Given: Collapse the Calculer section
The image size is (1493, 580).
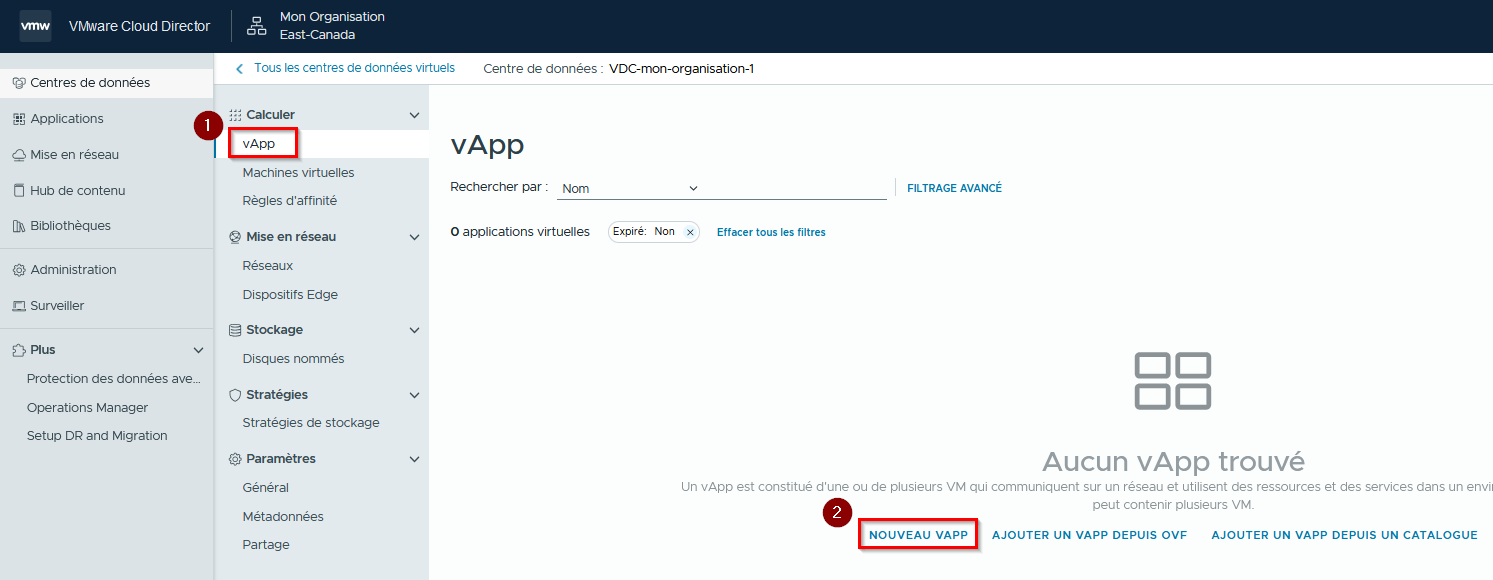Looking at the screenshot, I should click(x=415, y=115).
